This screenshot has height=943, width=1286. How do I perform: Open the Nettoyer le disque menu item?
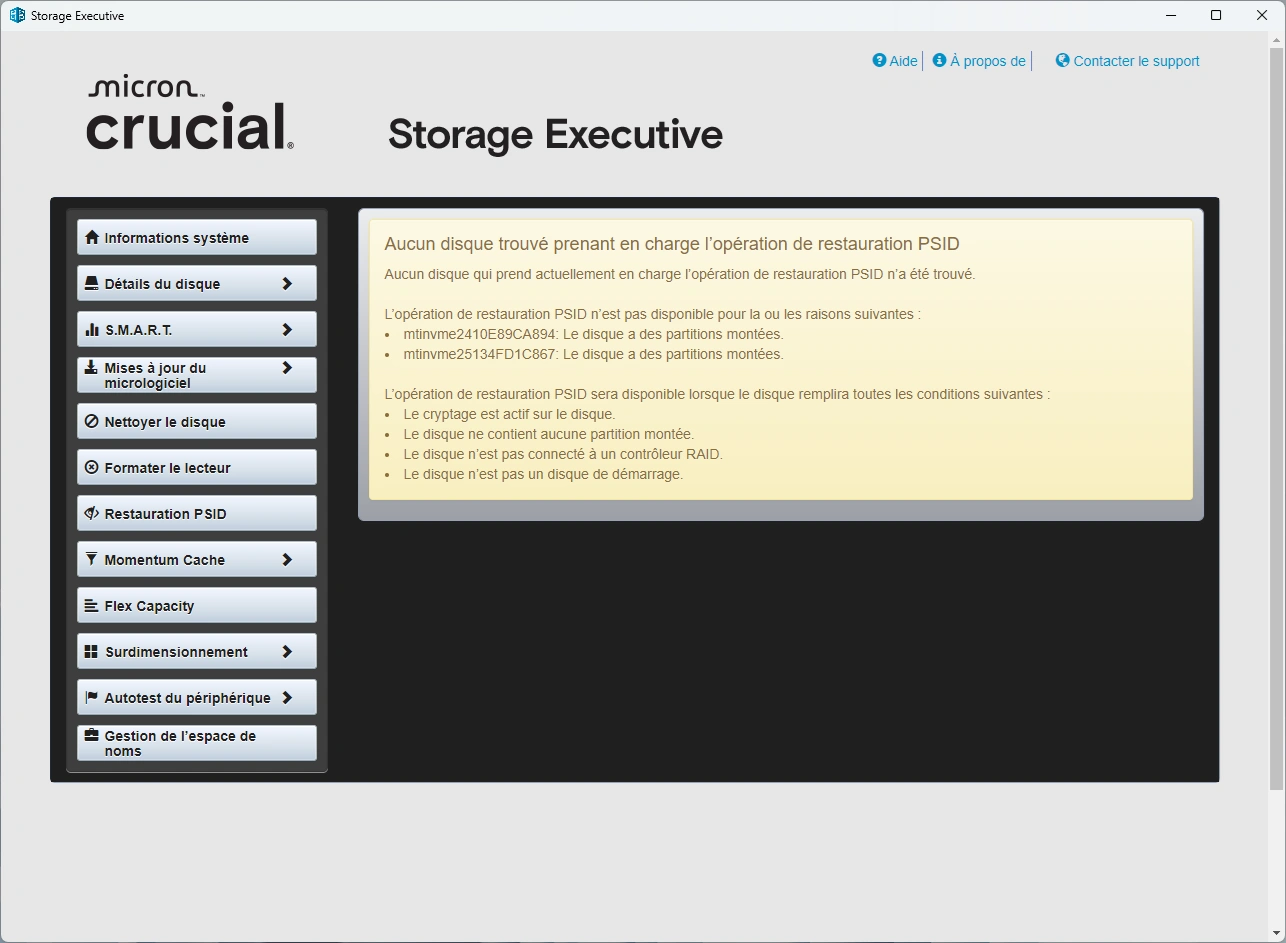pos(197,421)
